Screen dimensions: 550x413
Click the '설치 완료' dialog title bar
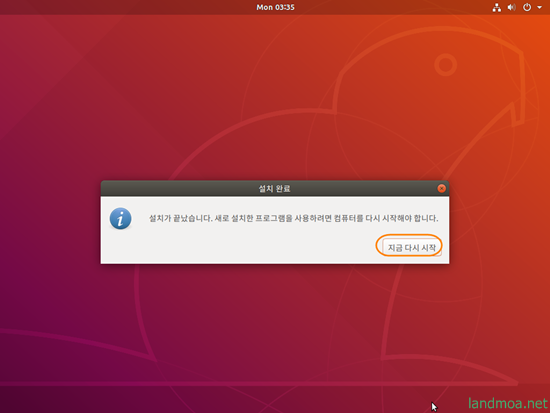point(275,188)
